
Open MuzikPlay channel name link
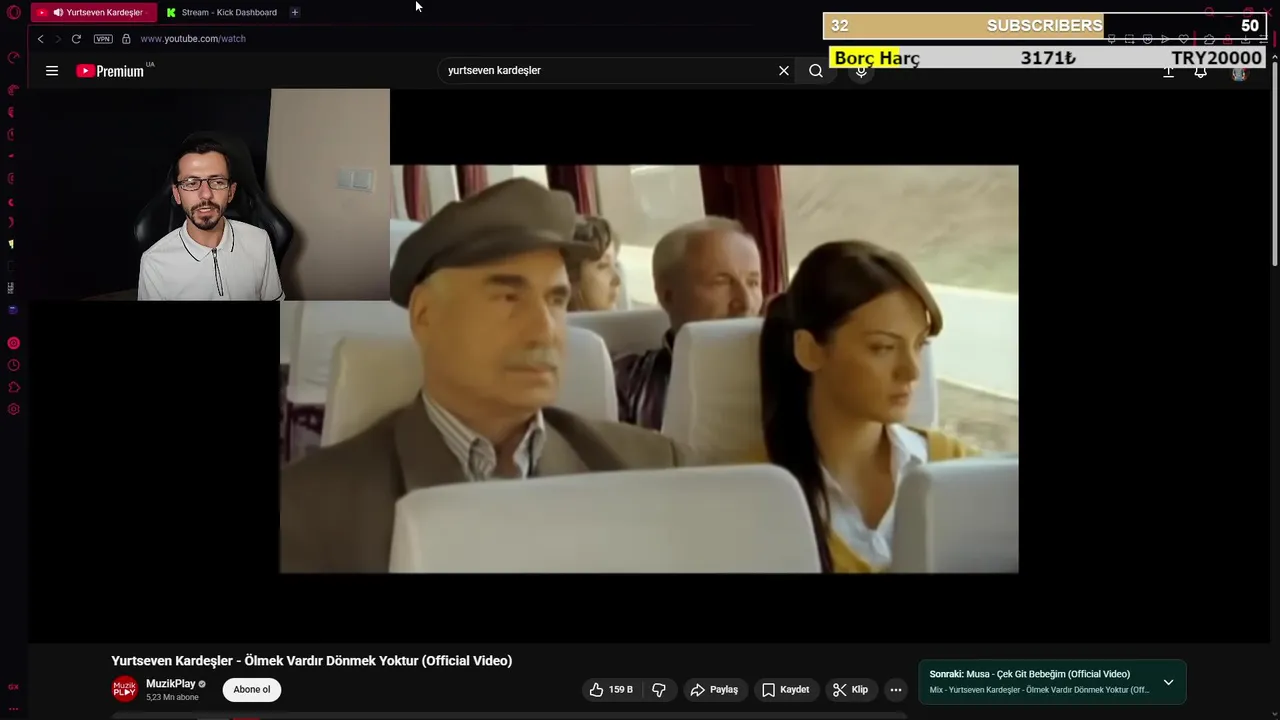click(x=171, y=684)
